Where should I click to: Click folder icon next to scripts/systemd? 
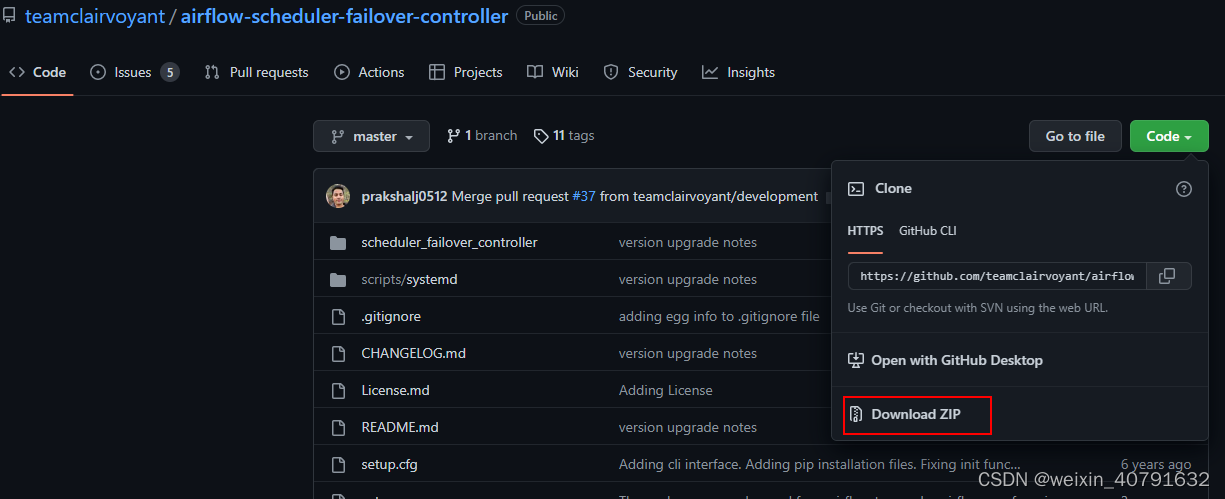[338, 279]
